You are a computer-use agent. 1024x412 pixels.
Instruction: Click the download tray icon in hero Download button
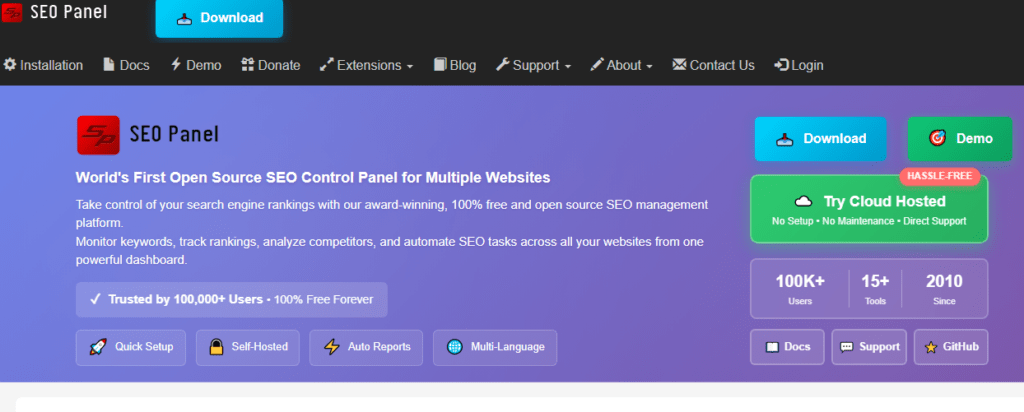(x=784, y=139)
